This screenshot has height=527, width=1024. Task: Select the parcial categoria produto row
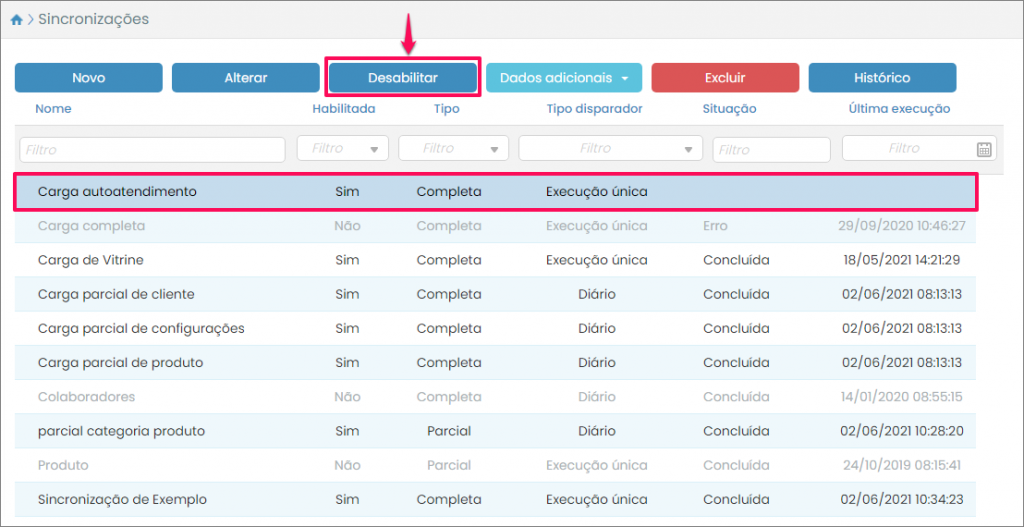(121, 431)
